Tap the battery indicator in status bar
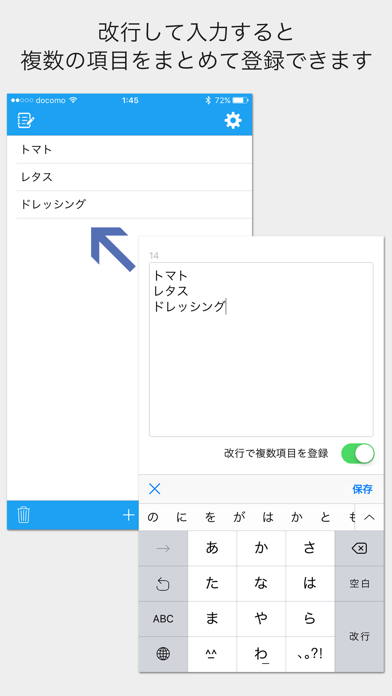This screenshot has width=392, height=696. (240, 100)
